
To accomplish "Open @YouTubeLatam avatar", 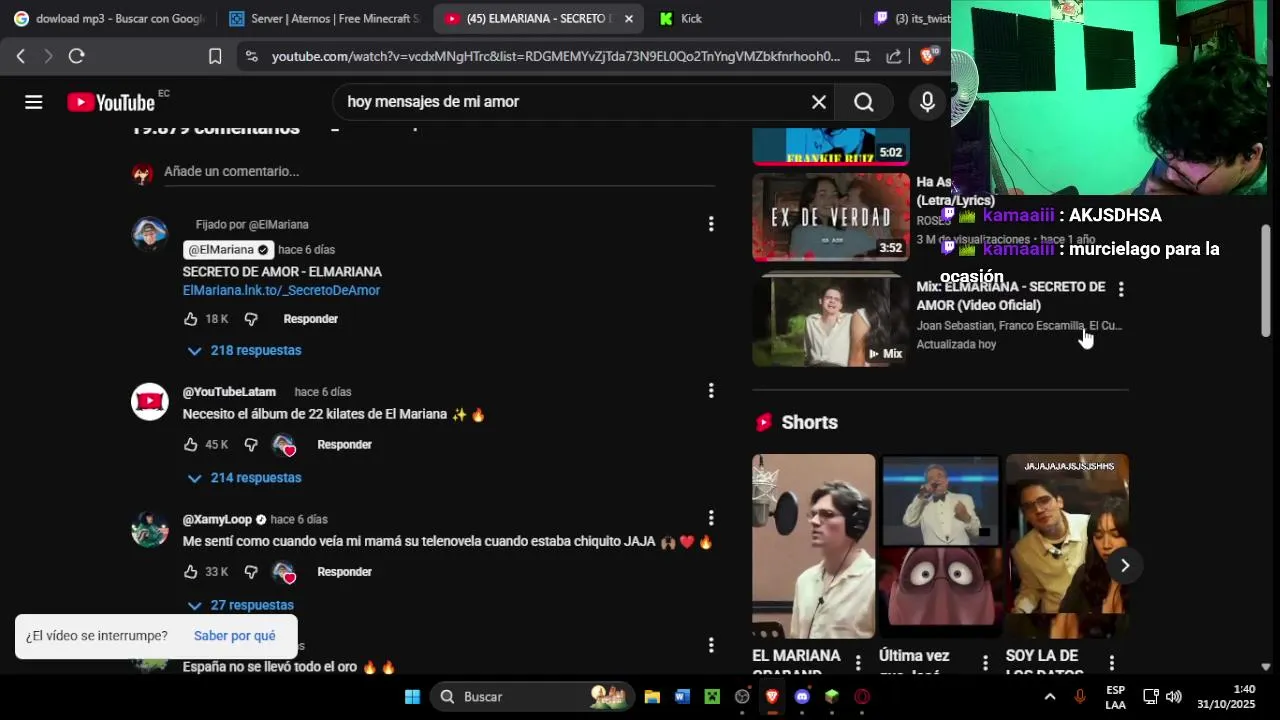I will coord(150,402).
